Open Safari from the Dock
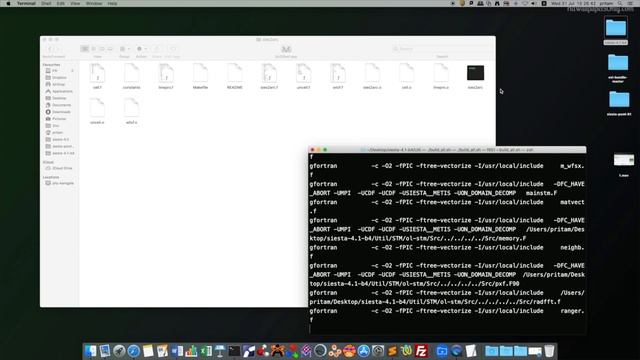Image resolution: width=640 pixels, height=360 pixels. 133,351
